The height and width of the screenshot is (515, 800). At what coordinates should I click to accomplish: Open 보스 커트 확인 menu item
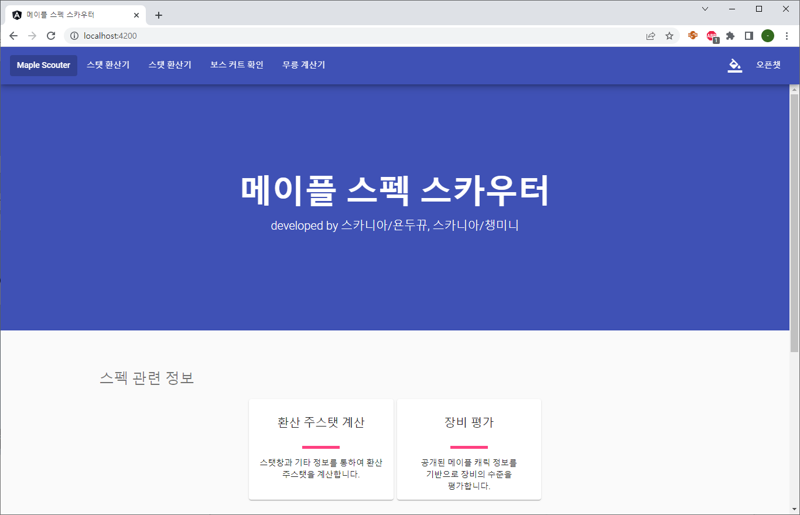pos(237,65)
